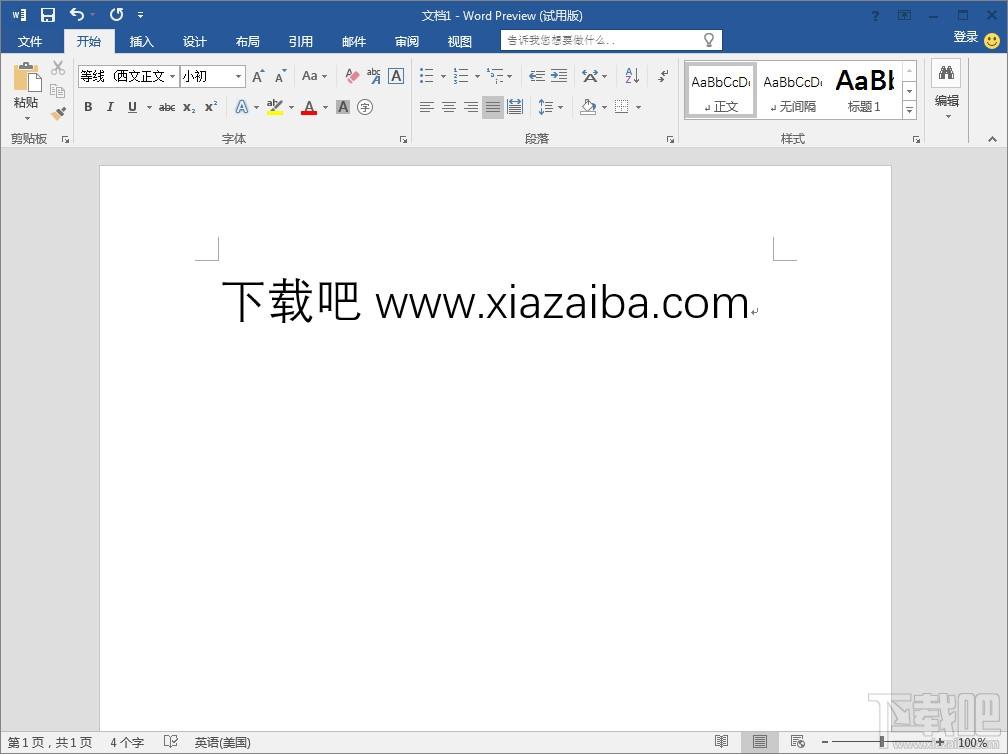The width and height of the screenshot is (1008, 754).
Task: Open the Help question mark
Action: (875, 16)
